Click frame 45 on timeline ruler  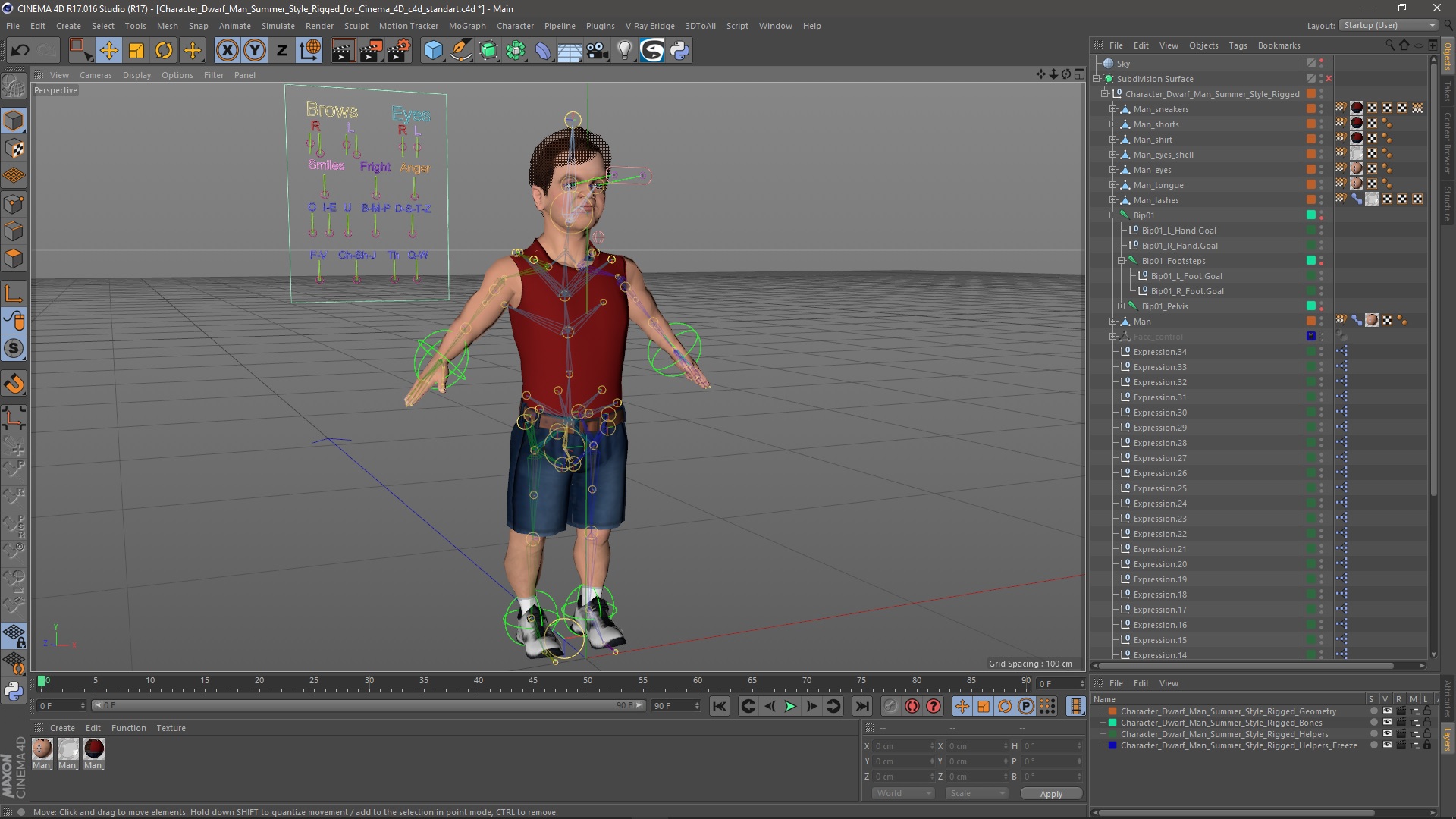[x=533, y=681]
